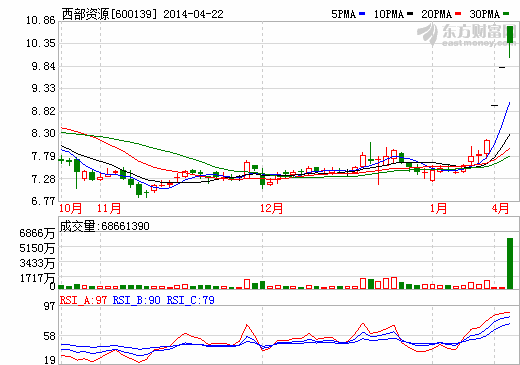Click the blue 5PMA color marker
Viewport: 520px width, 365px height.
tap(362, 14)
